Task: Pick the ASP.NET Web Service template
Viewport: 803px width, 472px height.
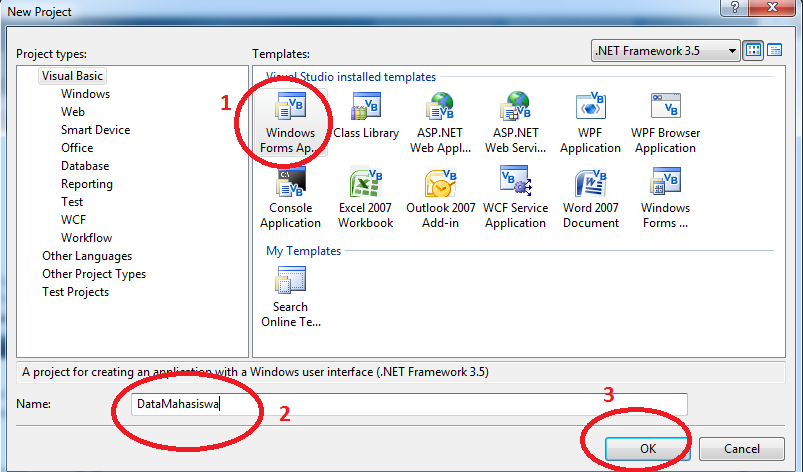Action: (515, 123)
